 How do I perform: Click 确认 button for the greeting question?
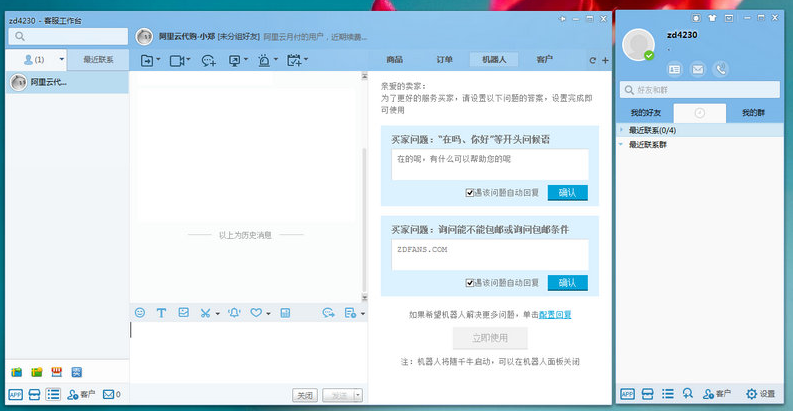567,193
